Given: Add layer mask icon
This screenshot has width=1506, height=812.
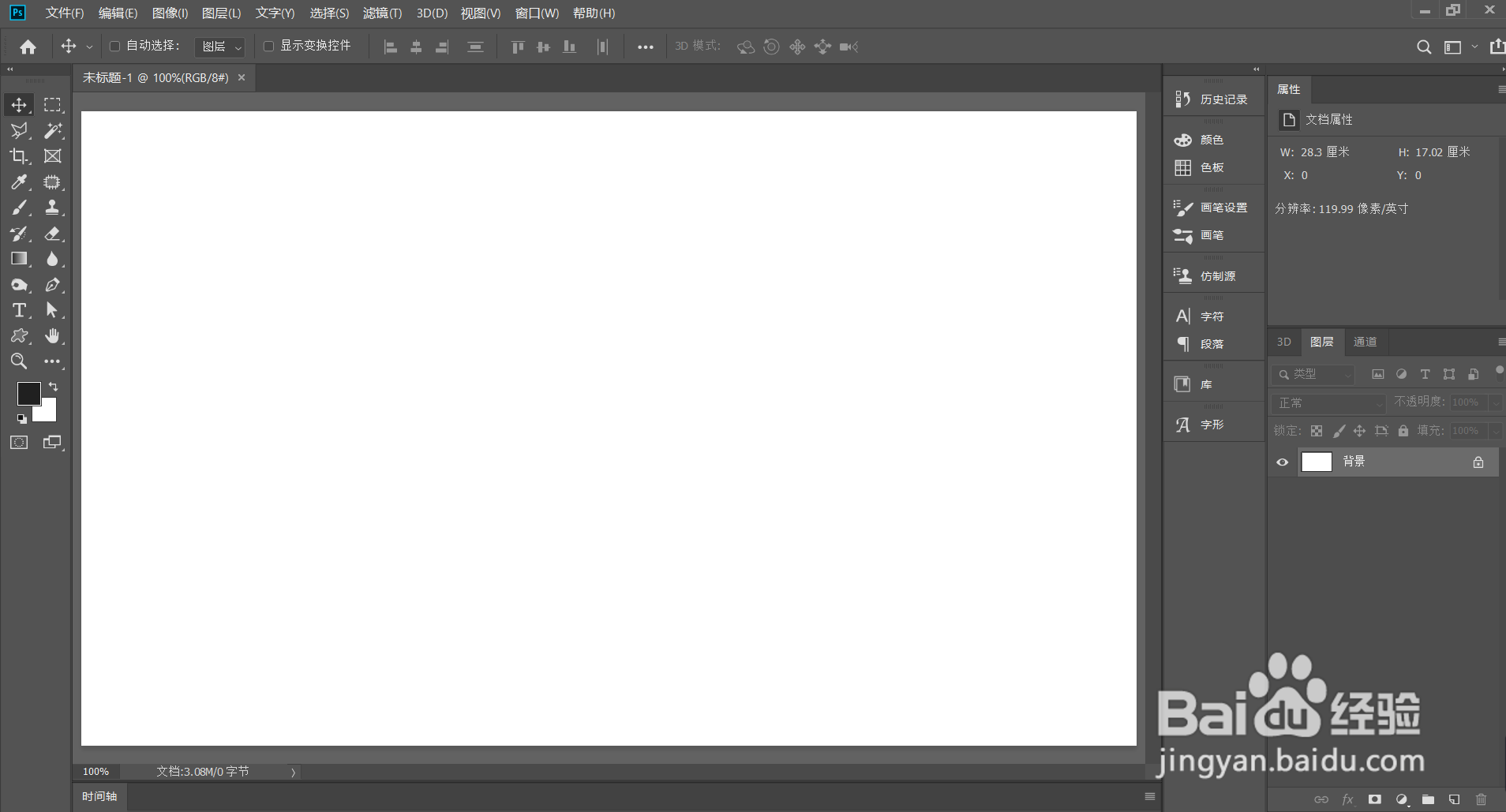Looking at the screenshot, I should [1374, 799].
